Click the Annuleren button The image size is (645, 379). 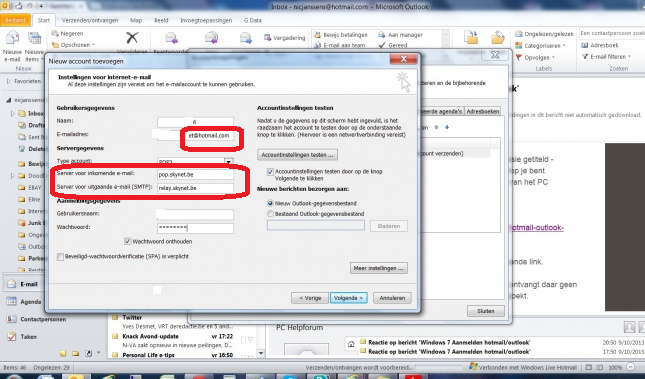tap(392, 298)
